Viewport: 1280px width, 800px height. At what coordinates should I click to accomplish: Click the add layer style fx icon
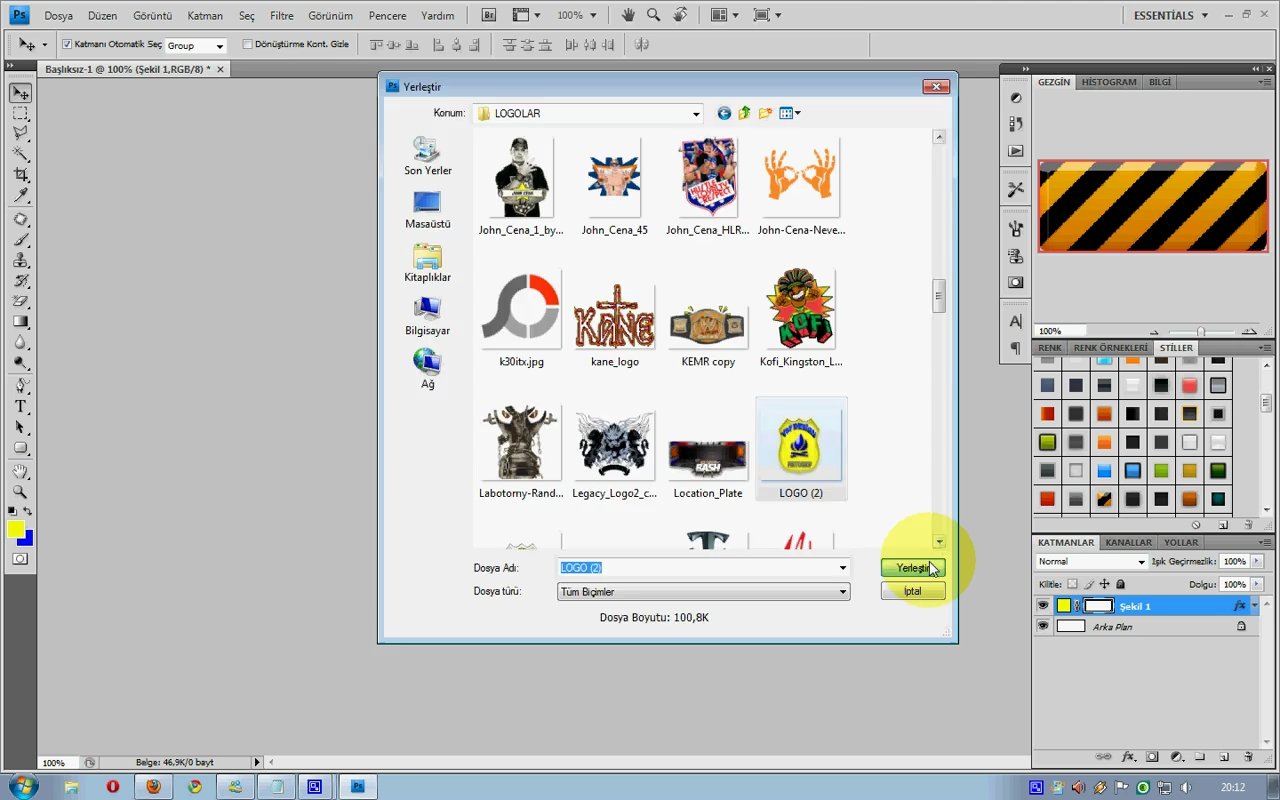coord(1129,757)
